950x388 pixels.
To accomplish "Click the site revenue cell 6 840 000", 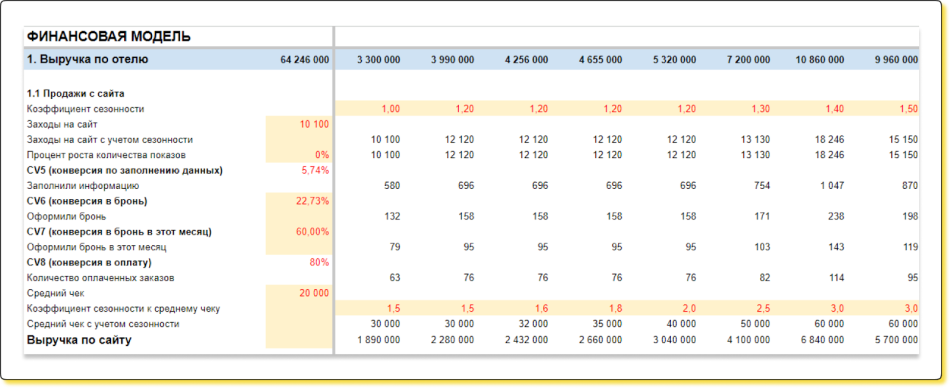I will click(x=822, y=340).
